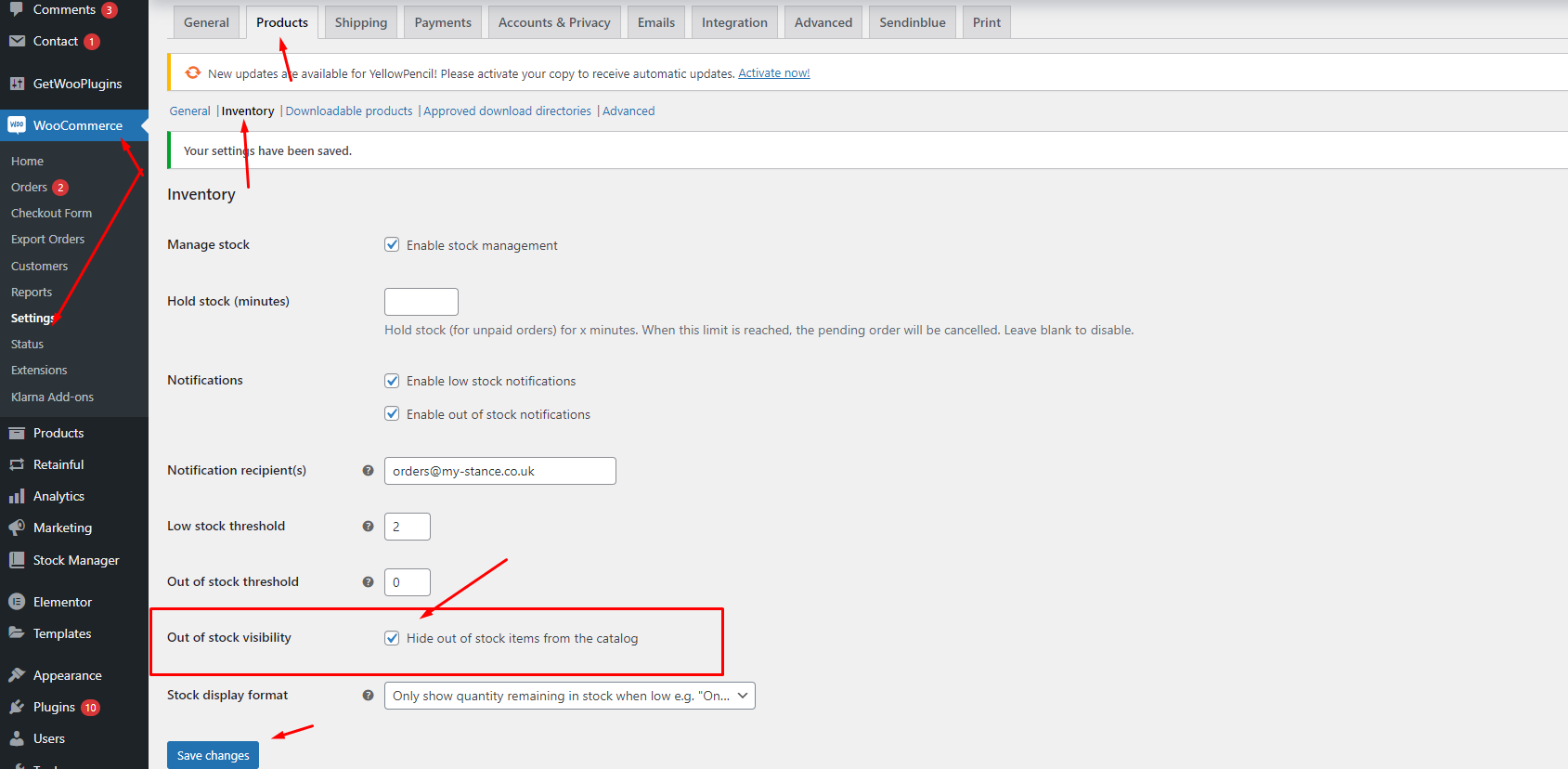Screen dimensions: 1568x769
Task: Click the Comments speech bubble icon
Action: [x=17, y=9]
